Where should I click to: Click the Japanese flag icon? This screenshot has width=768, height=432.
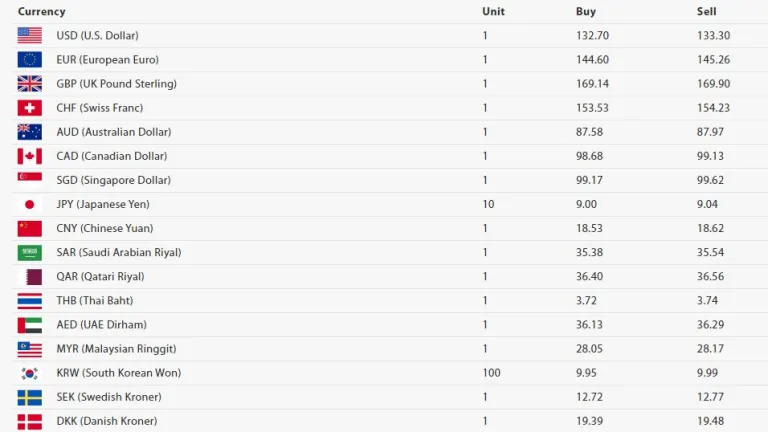pos(29,204)
